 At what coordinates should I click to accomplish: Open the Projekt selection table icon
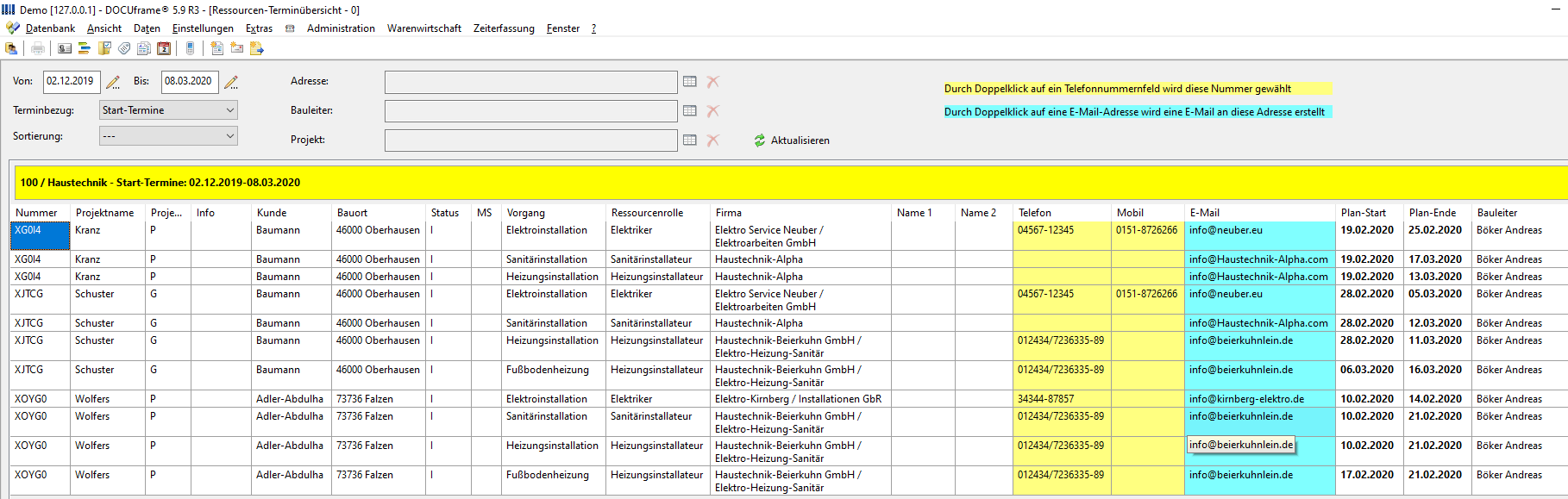point(690,140)
